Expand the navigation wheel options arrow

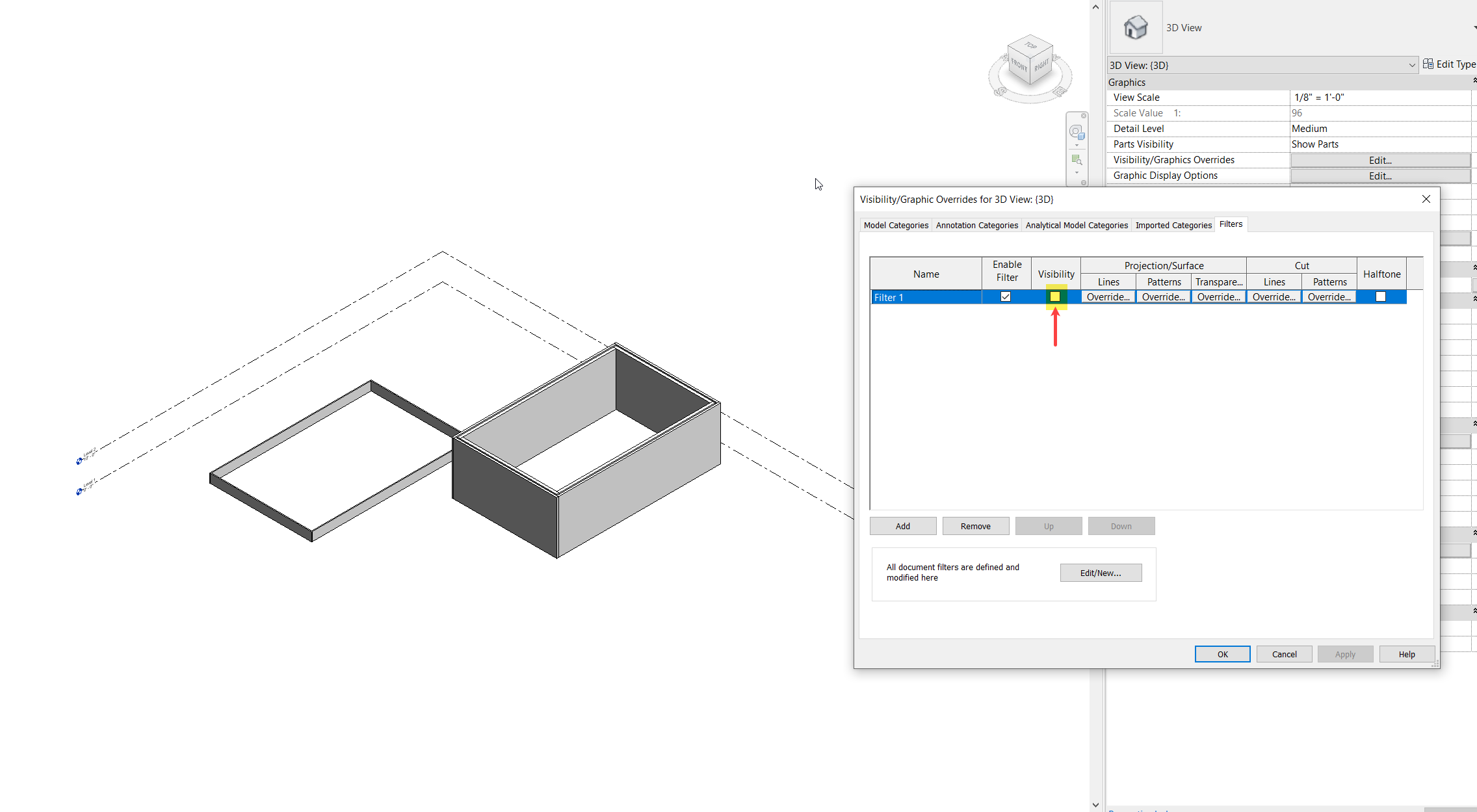1077,145
